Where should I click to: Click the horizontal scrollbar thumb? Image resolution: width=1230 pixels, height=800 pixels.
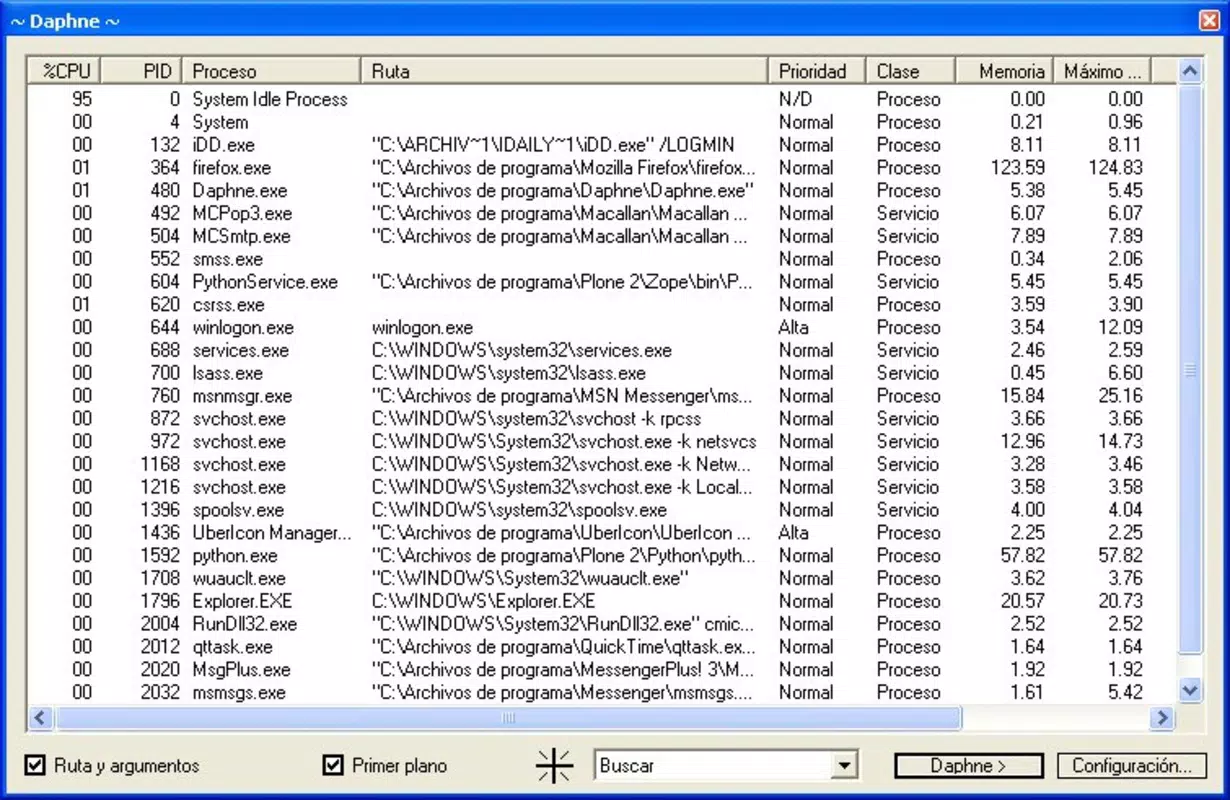(507, 717)
